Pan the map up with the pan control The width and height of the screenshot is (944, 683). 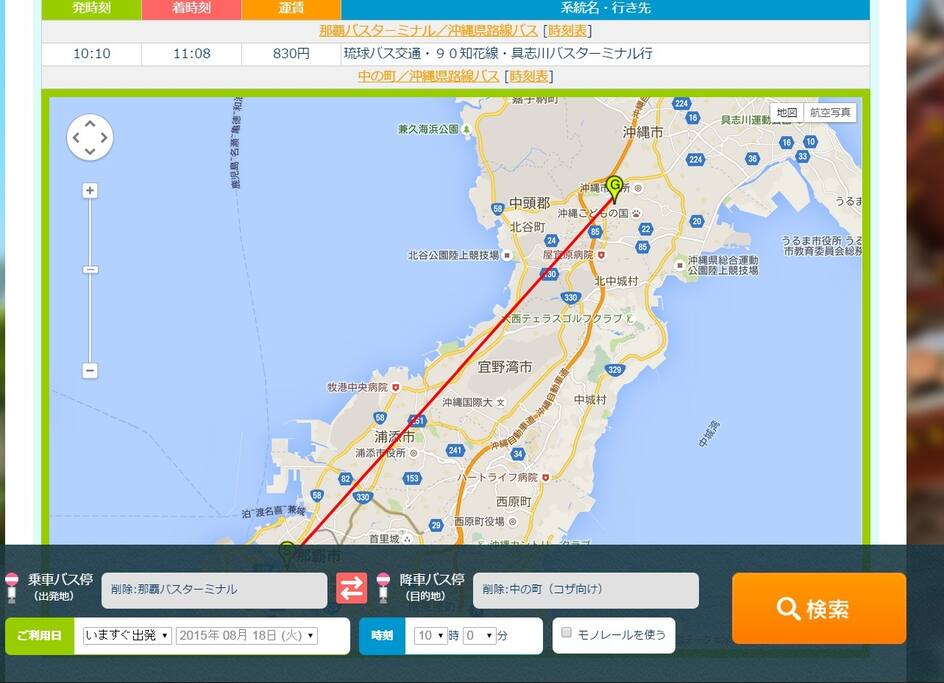[90, 123]
